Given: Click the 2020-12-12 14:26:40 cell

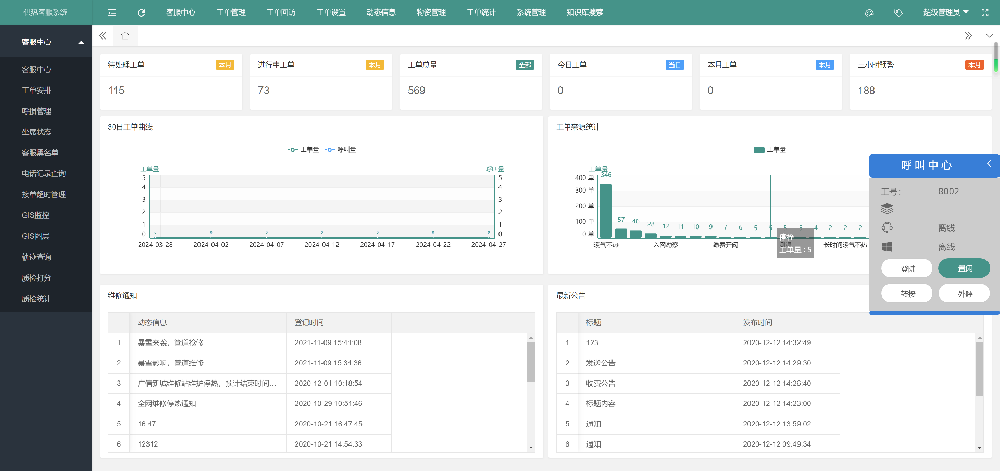Looking at the screenshot, I should [x=788, y=383].
